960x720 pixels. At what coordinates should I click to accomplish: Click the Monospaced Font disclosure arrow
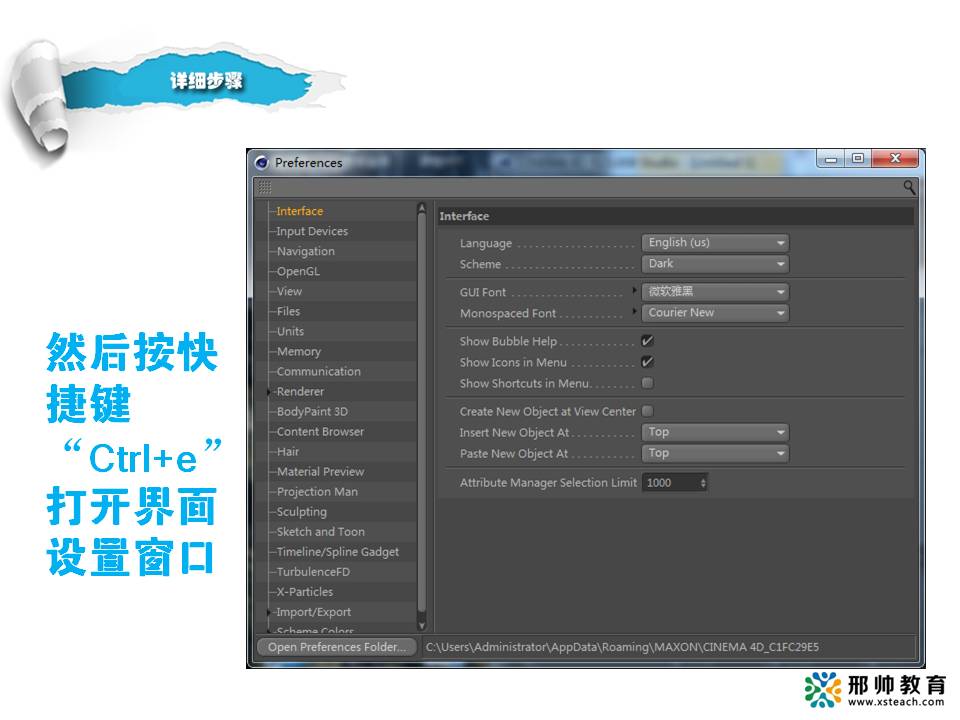point(634,312)
